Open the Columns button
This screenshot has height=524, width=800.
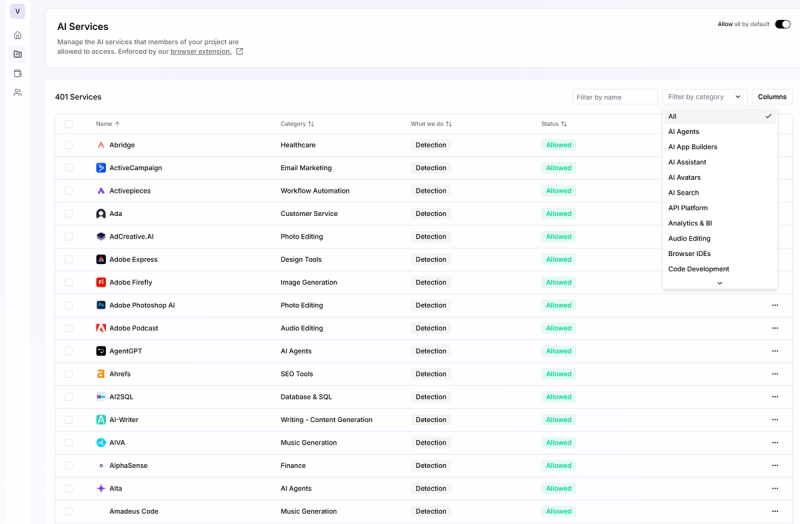[772, 96]
